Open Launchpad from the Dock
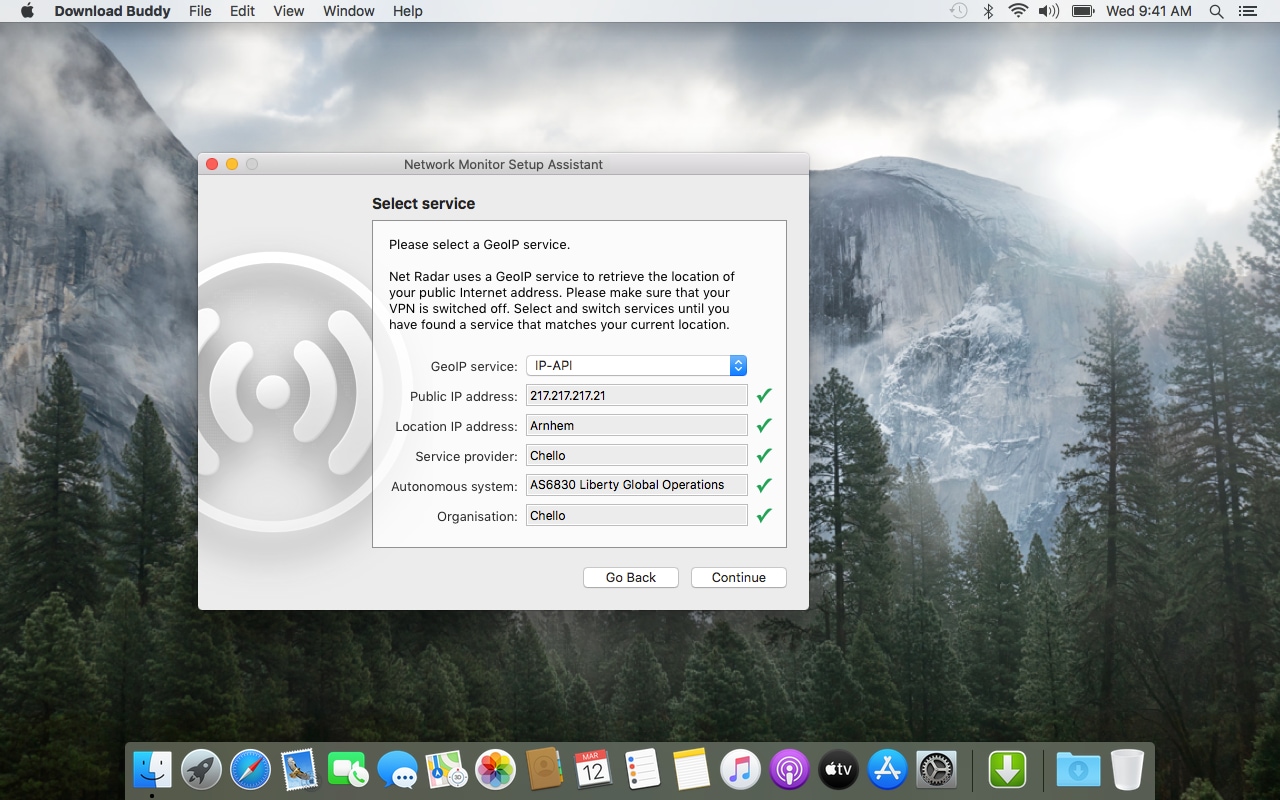Viewport: 1280px width, 800px height. tap(202, 770)
